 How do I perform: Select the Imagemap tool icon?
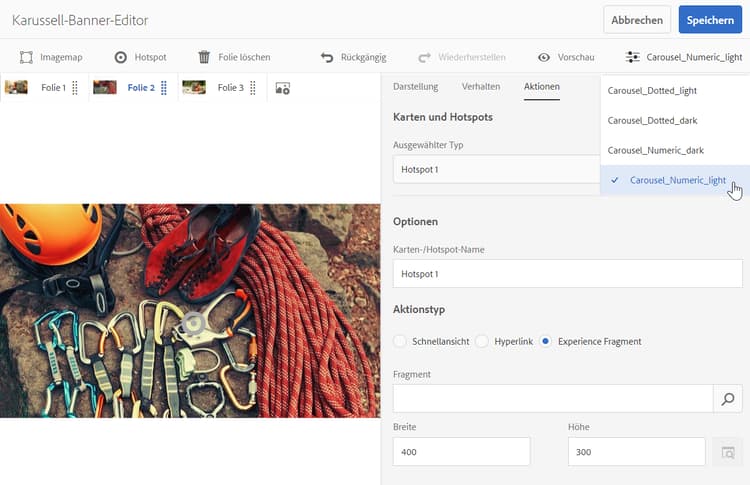pyautogui.click(x=26, y=57)
